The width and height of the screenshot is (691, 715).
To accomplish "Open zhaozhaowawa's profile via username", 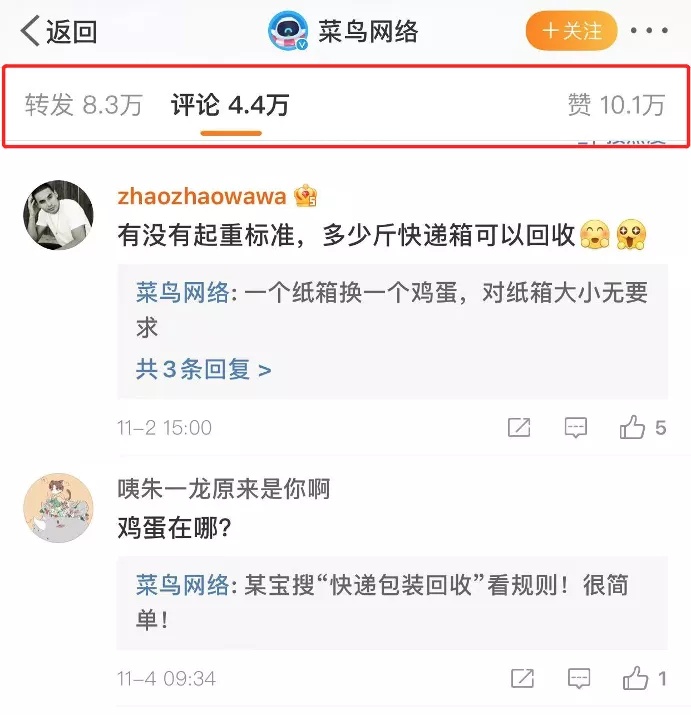I will coord(202,197).
